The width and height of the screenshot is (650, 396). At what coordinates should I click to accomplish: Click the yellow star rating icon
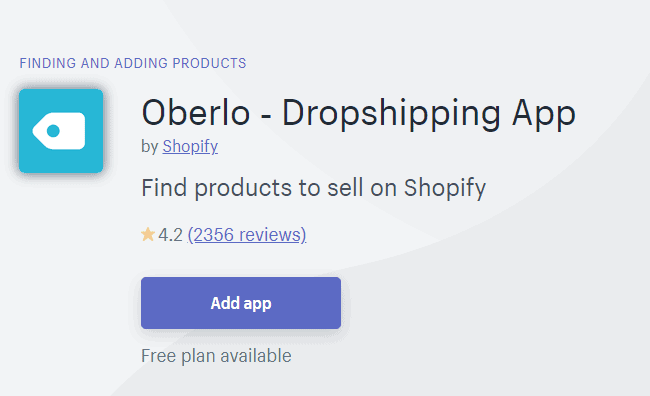pyautogui.click(x=148, y=234)
